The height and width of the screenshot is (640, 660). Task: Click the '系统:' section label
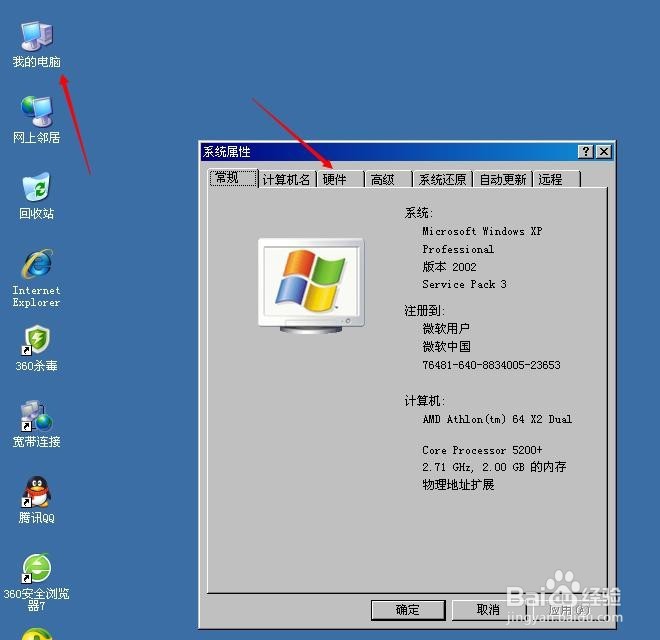click(418, 213)
